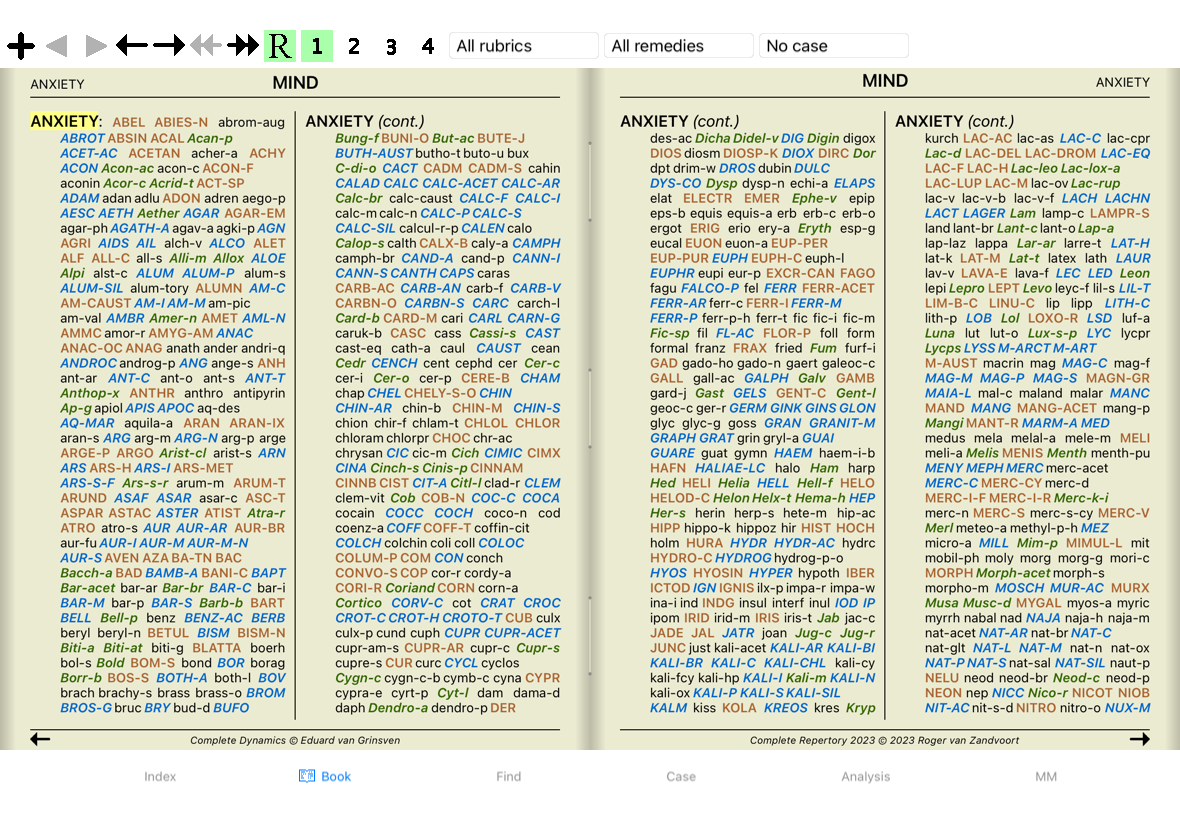Screen dimensions: 1180x820
Task: Click remedy ARS in left column
Action: click(73, 468)
